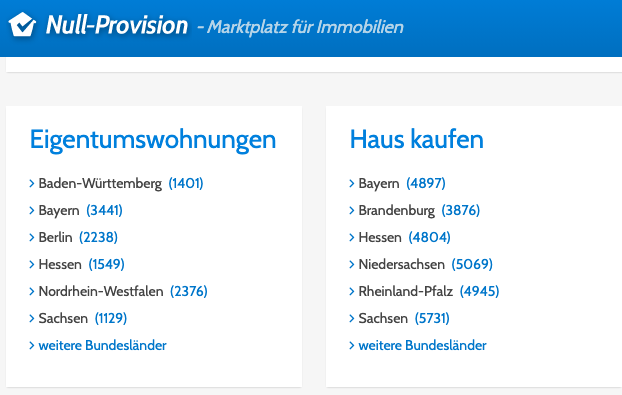Image resolution: width=622 pixels, height=395 pixels.
Task: Click the chevron beside Baden-Württemberg
Action: [32, 183]
